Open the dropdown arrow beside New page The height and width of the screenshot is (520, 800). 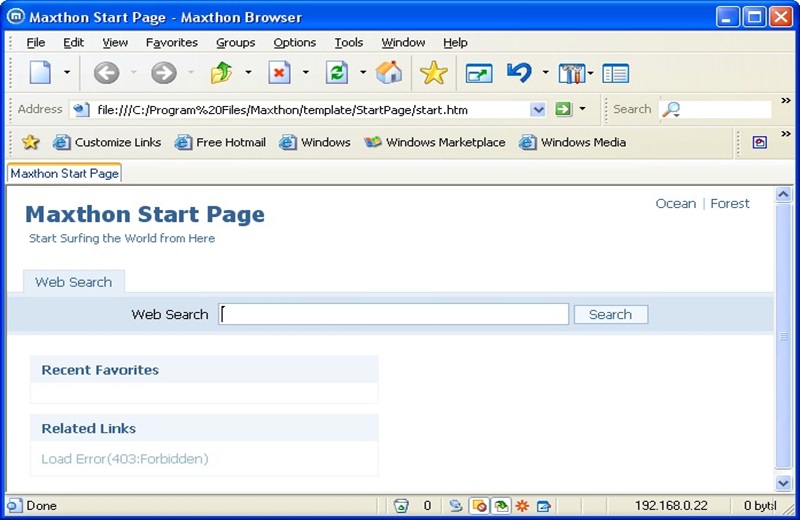coord(67,72)
